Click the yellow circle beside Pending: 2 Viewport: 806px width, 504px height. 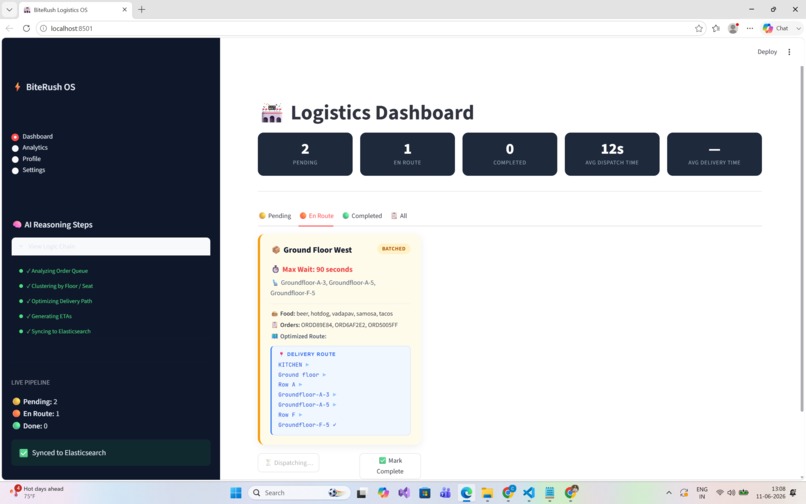point(16,401)
